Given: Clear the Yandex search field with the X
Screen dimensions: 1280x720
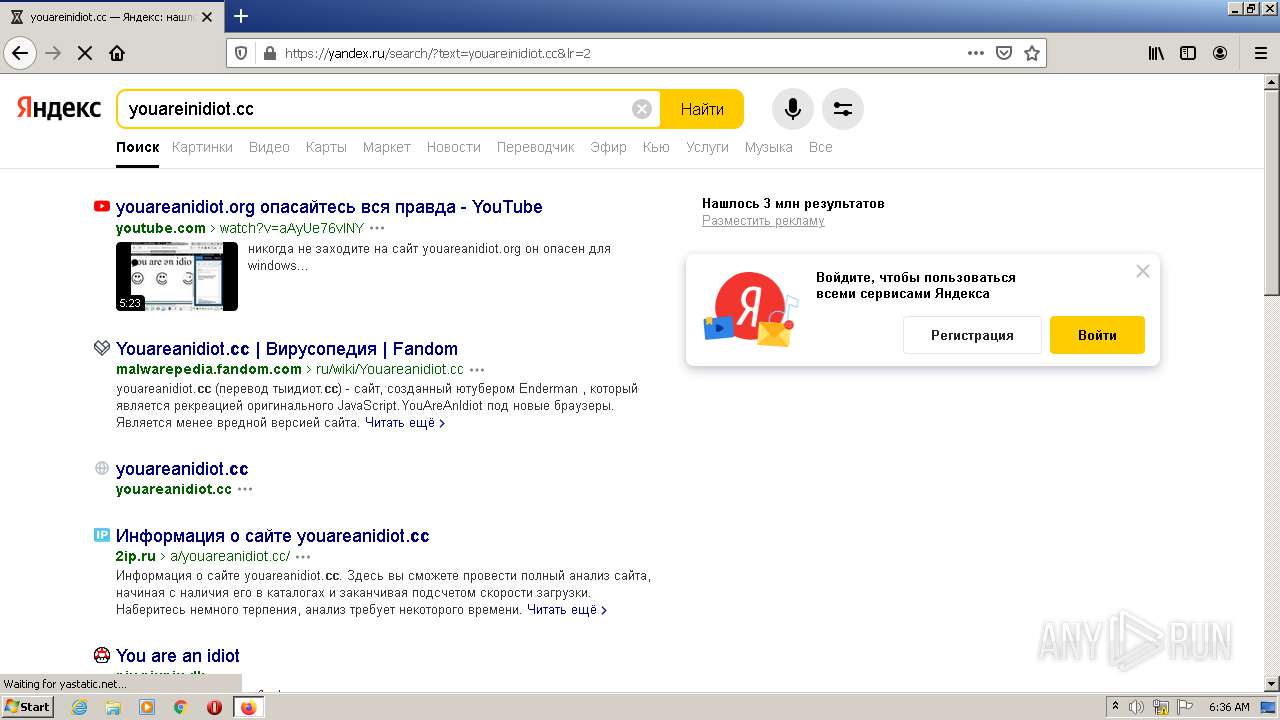Looking at the screenshot, I should coord(642,109).
